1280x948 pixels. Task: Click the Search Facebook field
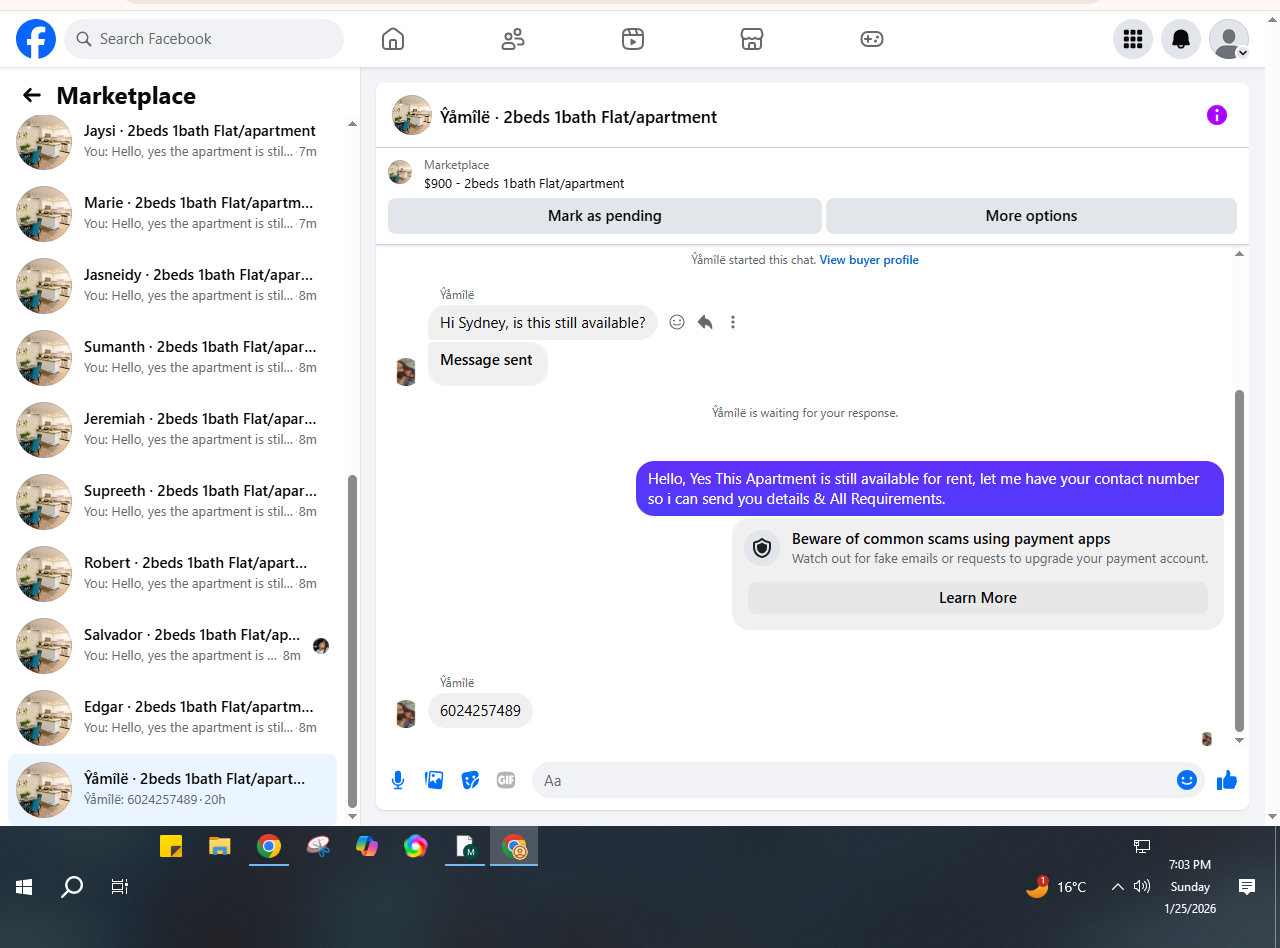click(204, 39)
